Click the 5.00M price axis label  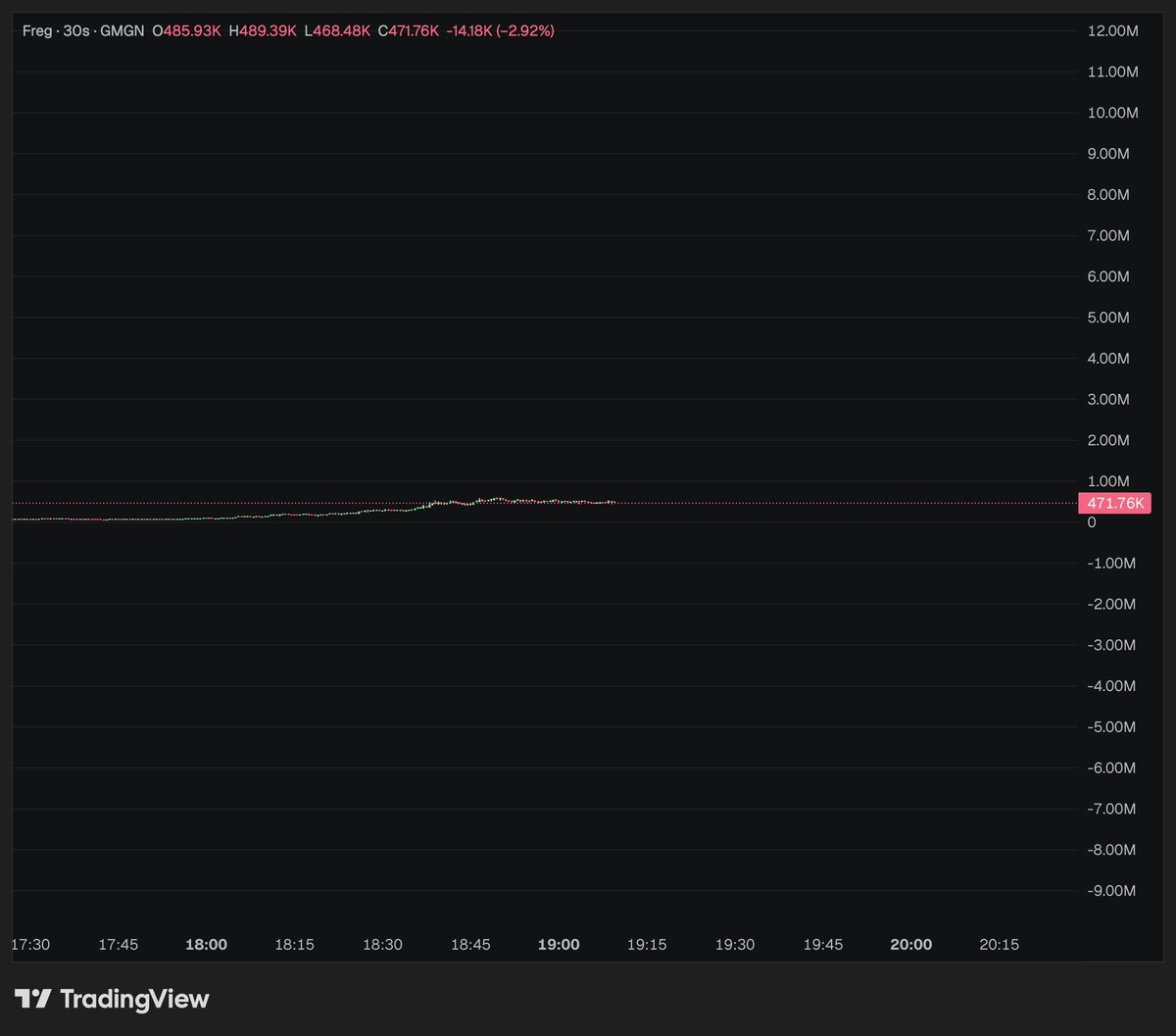(x=1109, y=318)
